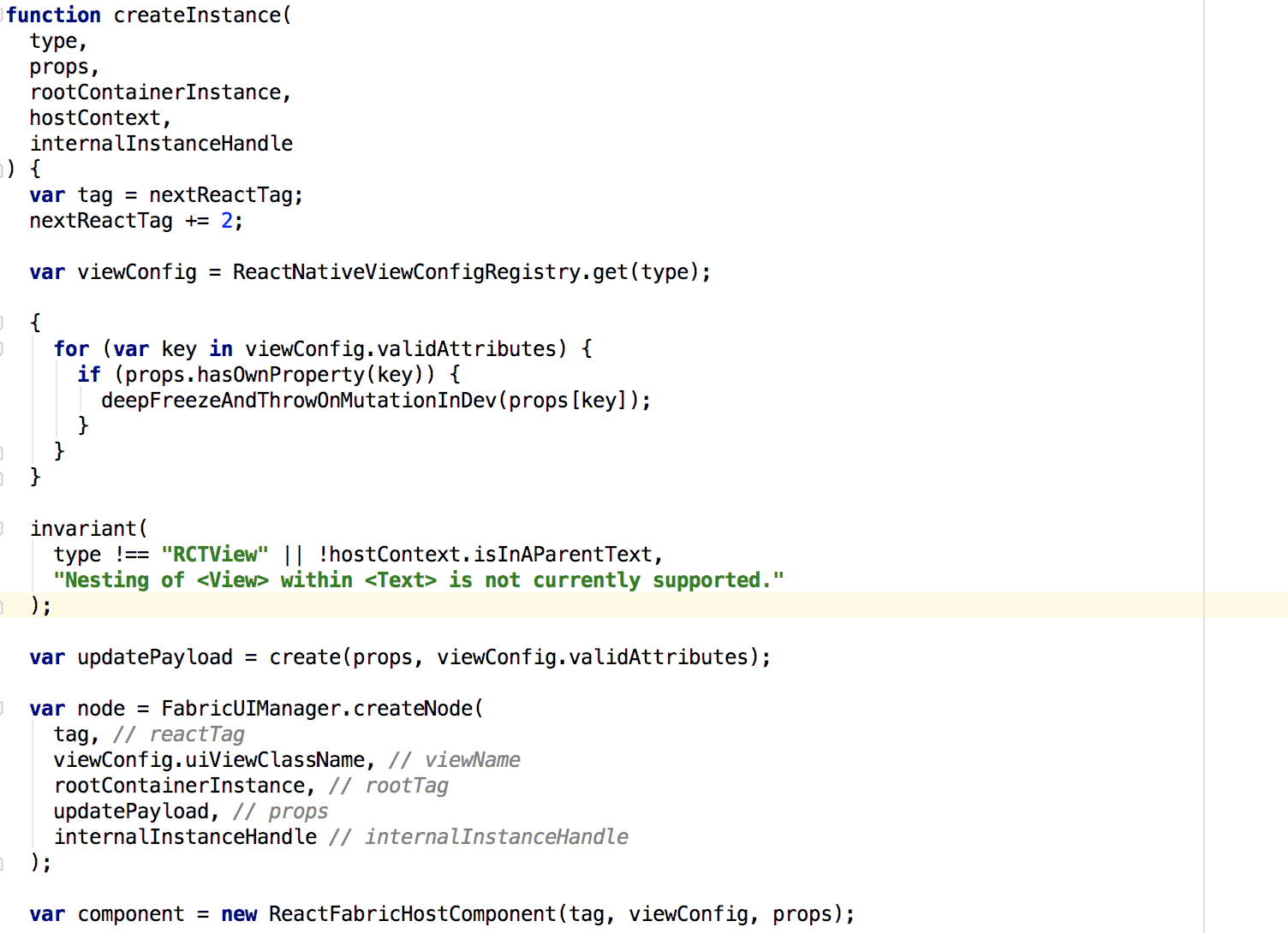
Task: Click the 'props,' parameter in the function signature
Action: [65, 67]
